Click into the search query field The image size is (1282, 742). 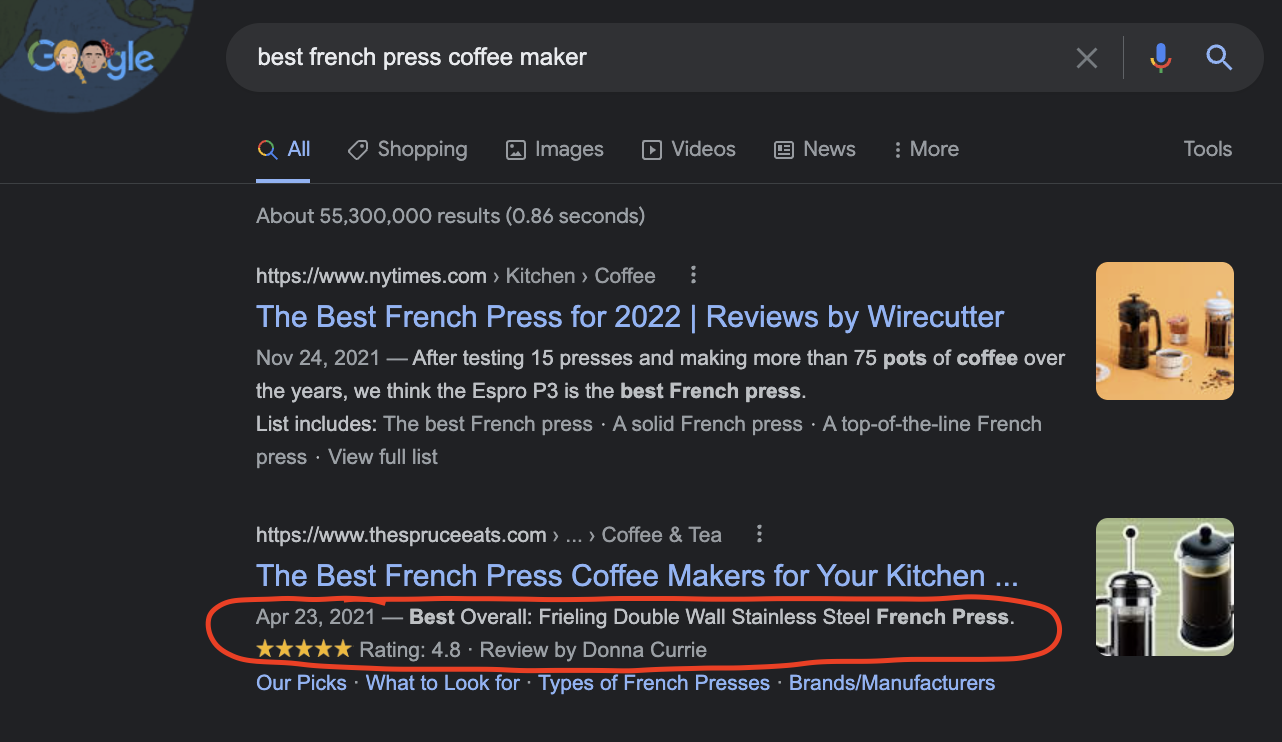tap(650, 57)
